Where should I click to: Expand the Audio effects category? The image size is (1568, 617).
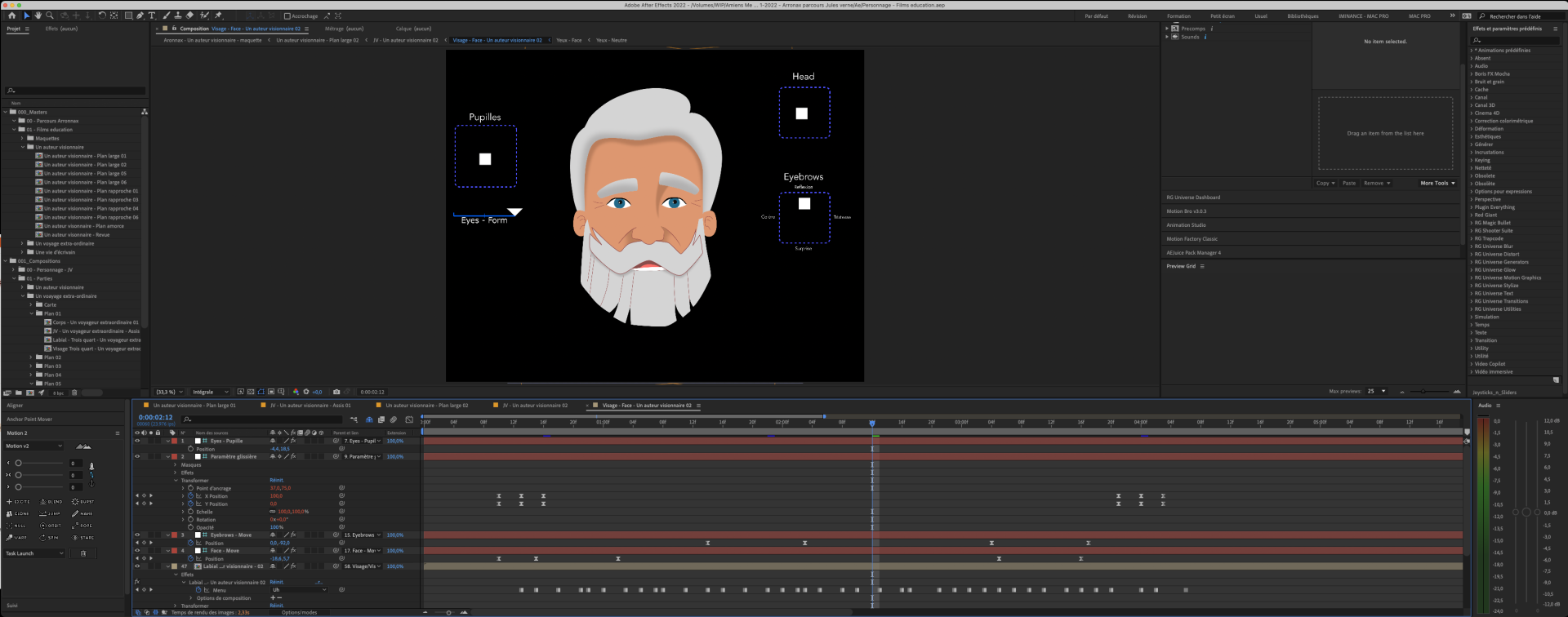click(x=1472, y=66)
